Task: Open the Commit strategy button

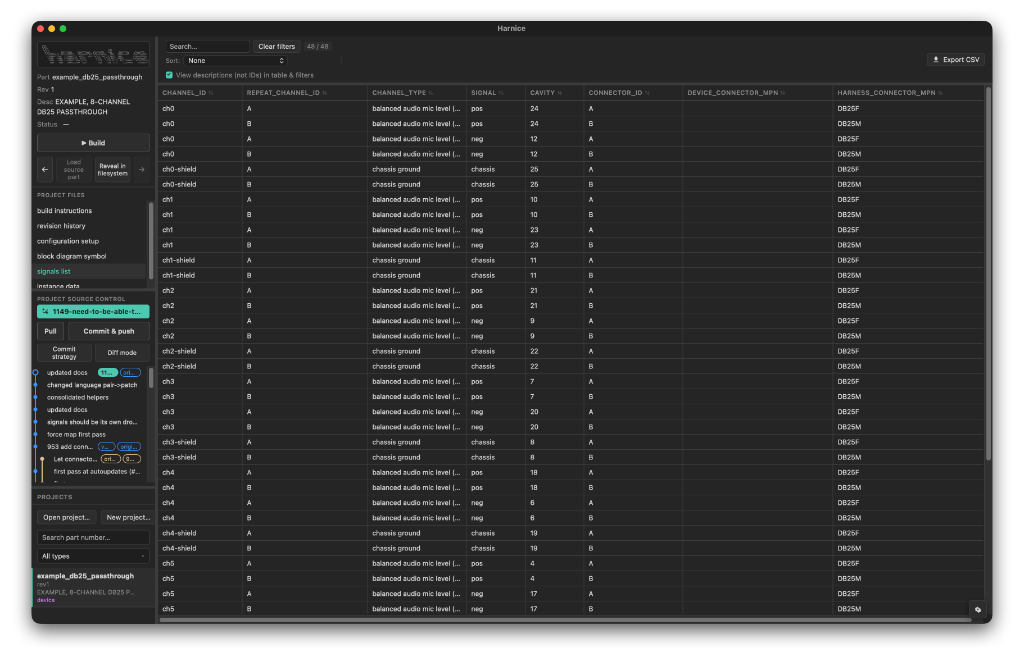Action: click(64, 353)
